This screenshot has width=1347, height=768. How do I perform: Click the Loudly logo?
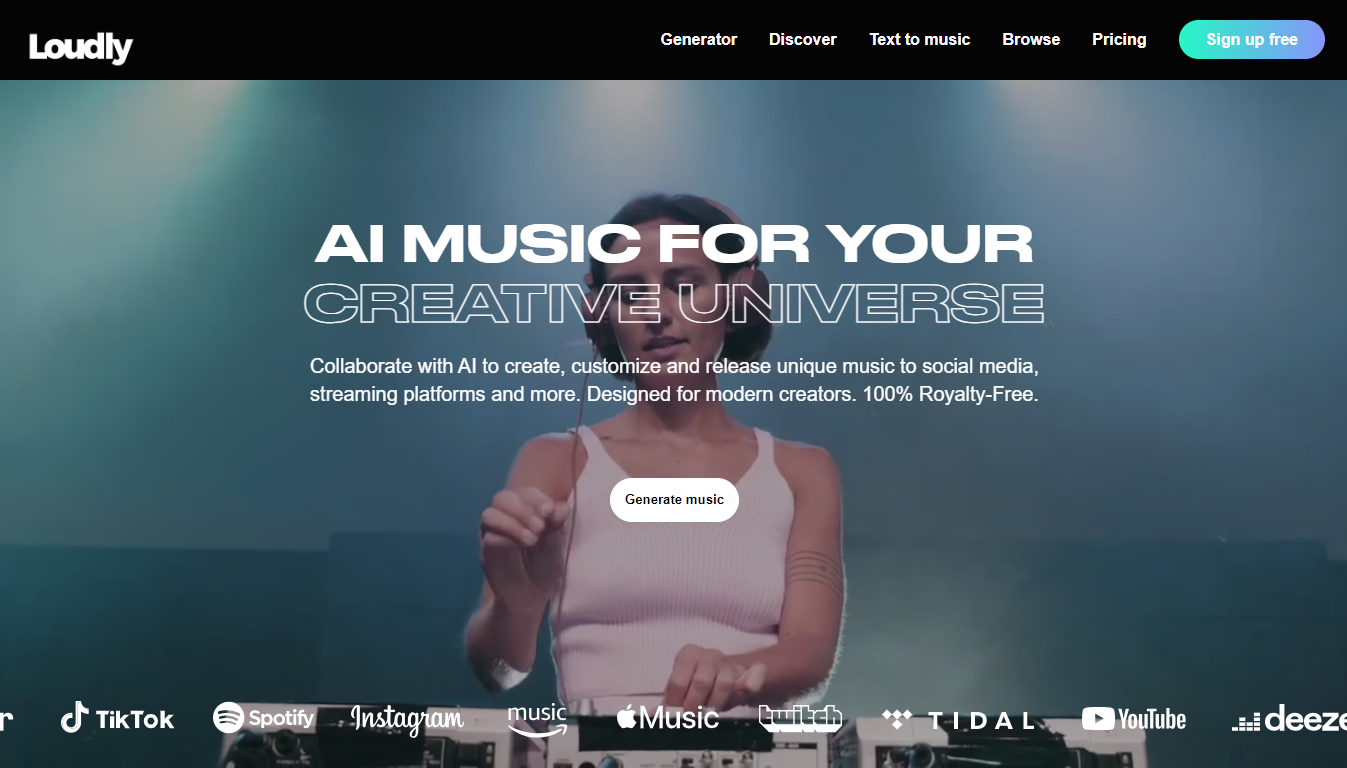81,47
